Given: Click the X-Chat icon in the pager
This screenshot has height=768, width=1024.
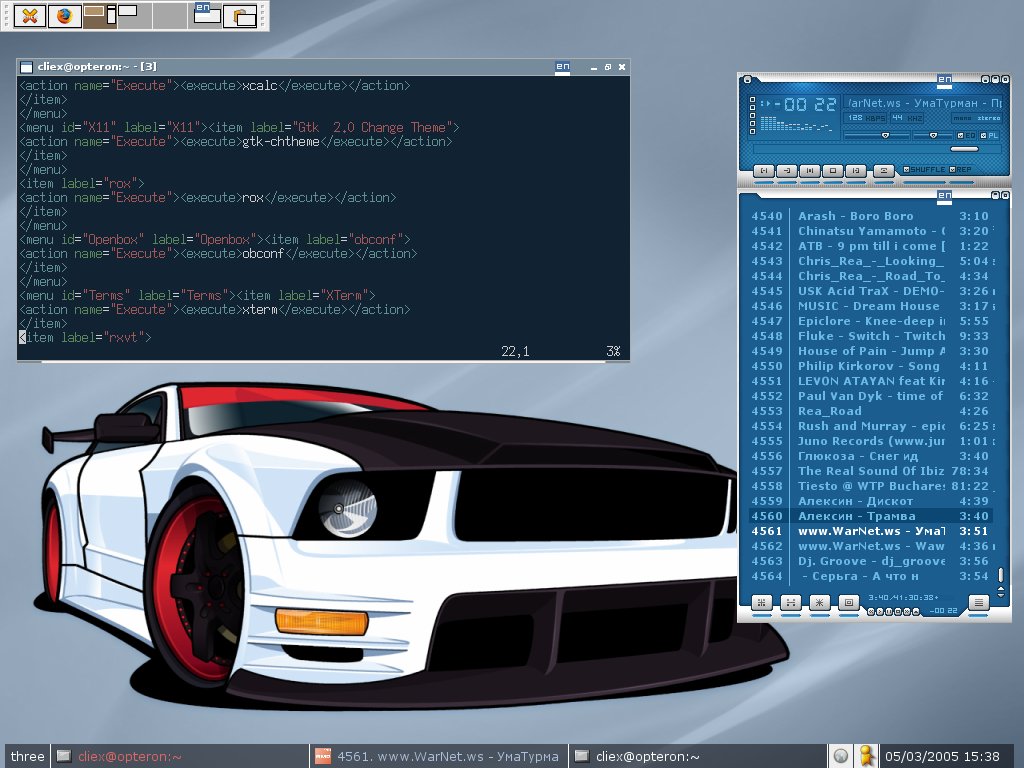Looking at the screenshot, I should click(x=29, y=15).
